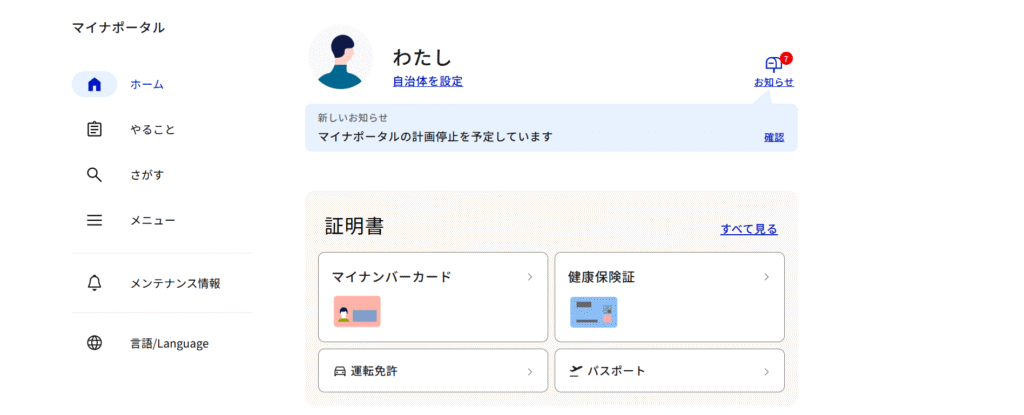Viewport: 1024px width, 415px height.
Task: Click the user avatar profile picture
Action: [340, 57]
